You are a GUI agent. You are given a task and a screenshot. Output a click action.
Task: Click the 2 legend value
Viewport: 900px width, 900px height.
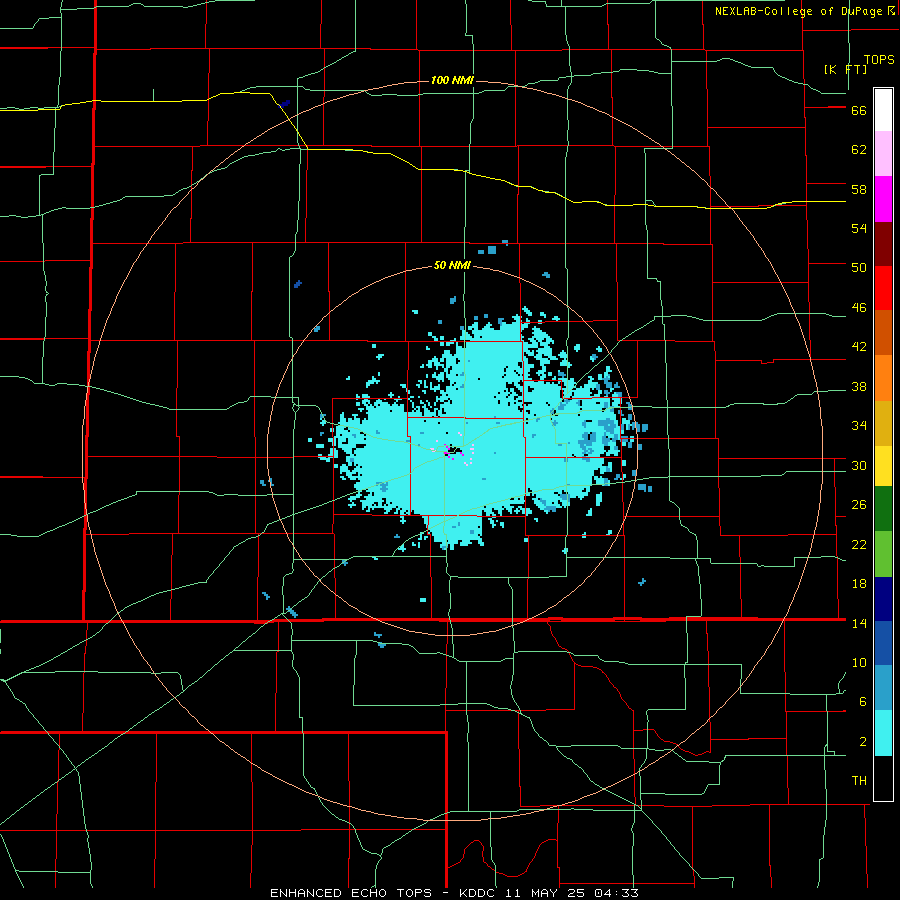pyautogui.click(x=863, y=742)
